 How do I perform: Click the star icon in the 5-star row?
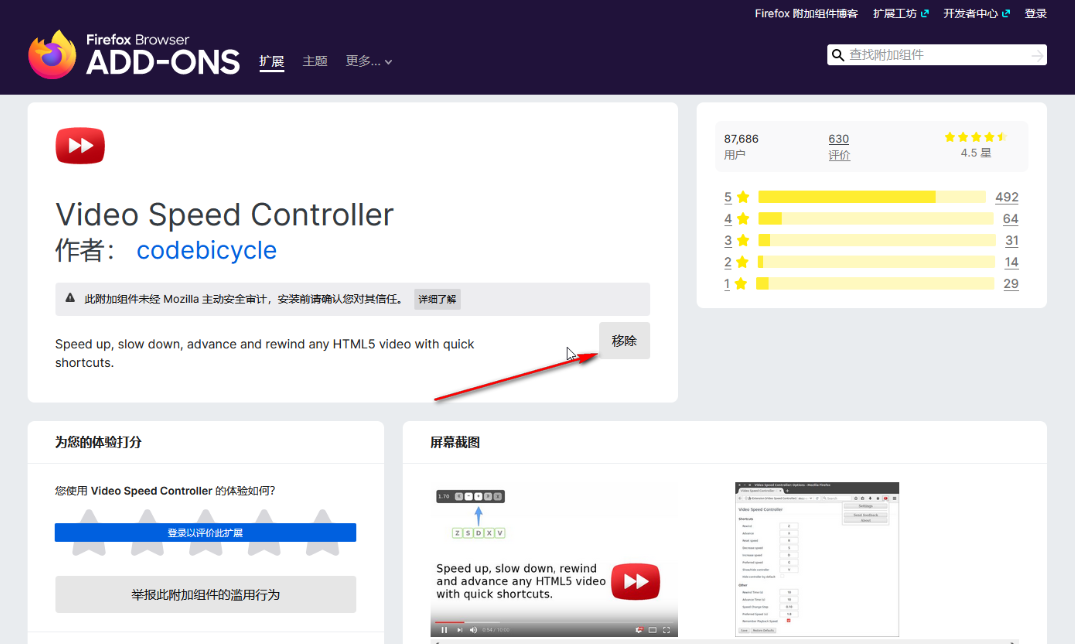(x=743, y=198)
